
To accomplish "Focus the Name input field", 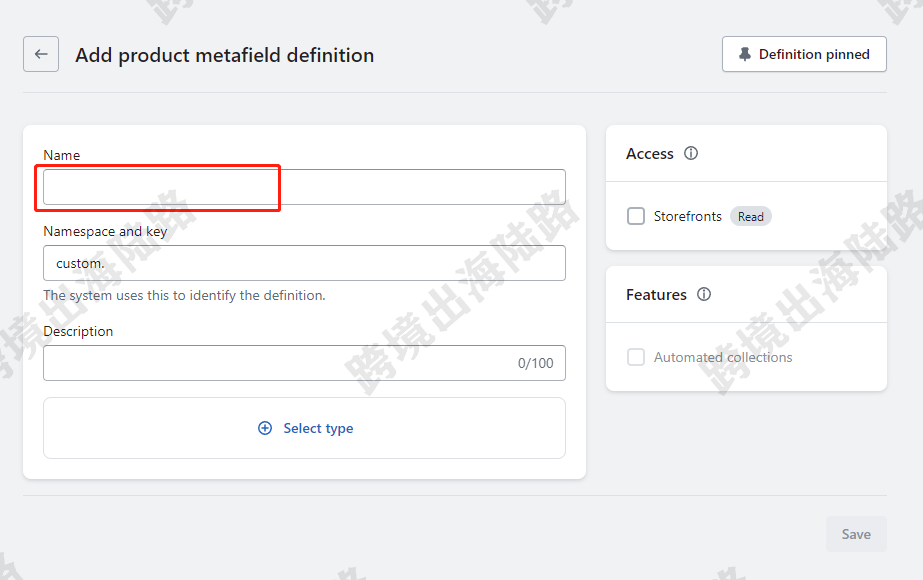I will click(x=304, y=187).
